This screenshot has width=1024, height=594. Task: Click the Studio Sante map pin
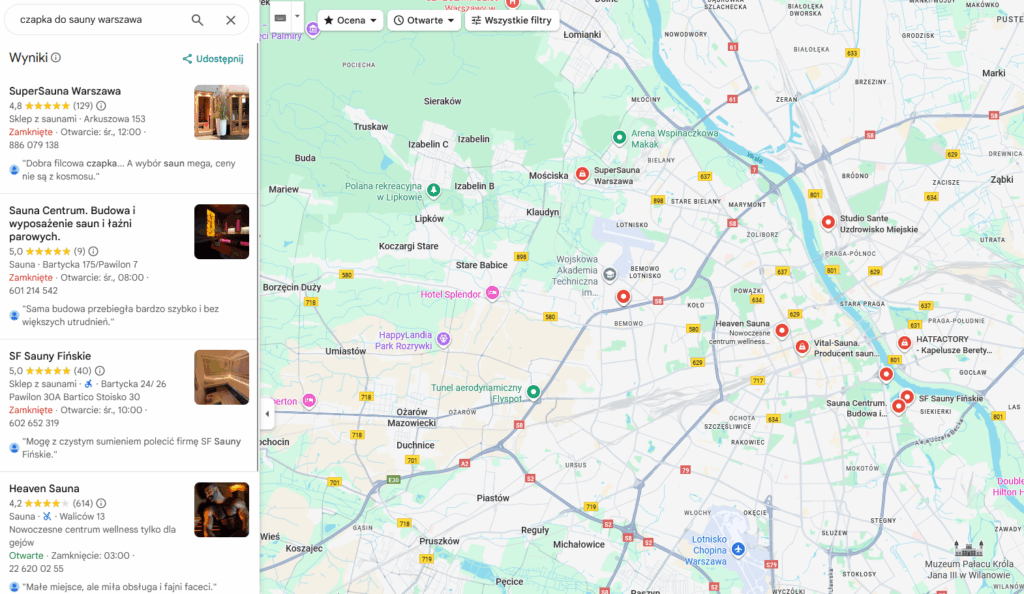pyautogui.click(x=828, y=222)
